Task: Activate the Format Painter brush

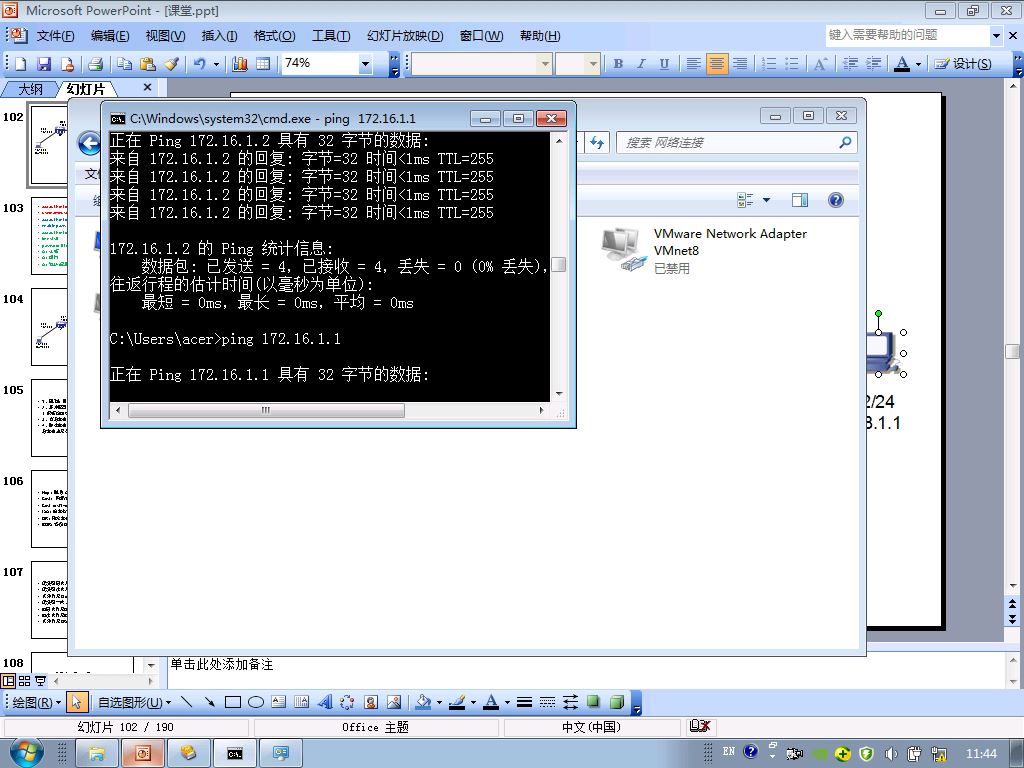Action: tap(171, 63)
